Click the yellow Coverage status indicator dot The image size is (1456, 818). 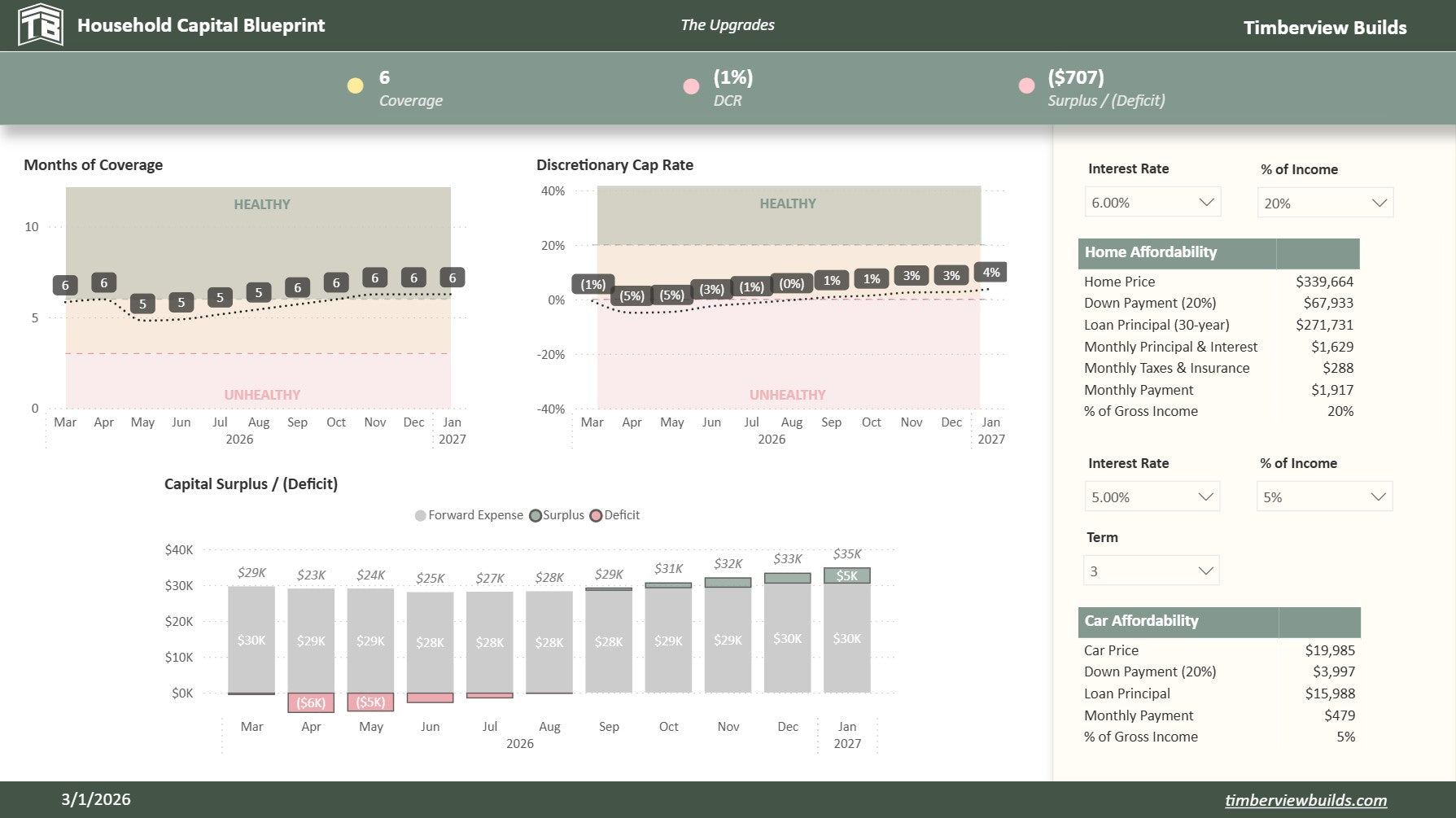pos(355,85)
